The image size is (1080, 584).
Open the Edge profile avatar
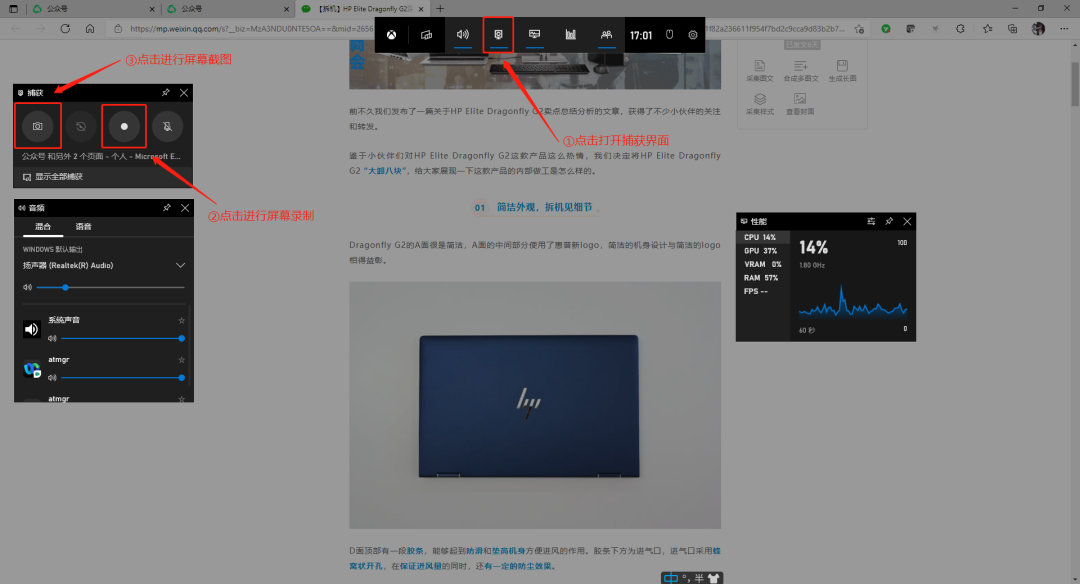pos(1038,29)
